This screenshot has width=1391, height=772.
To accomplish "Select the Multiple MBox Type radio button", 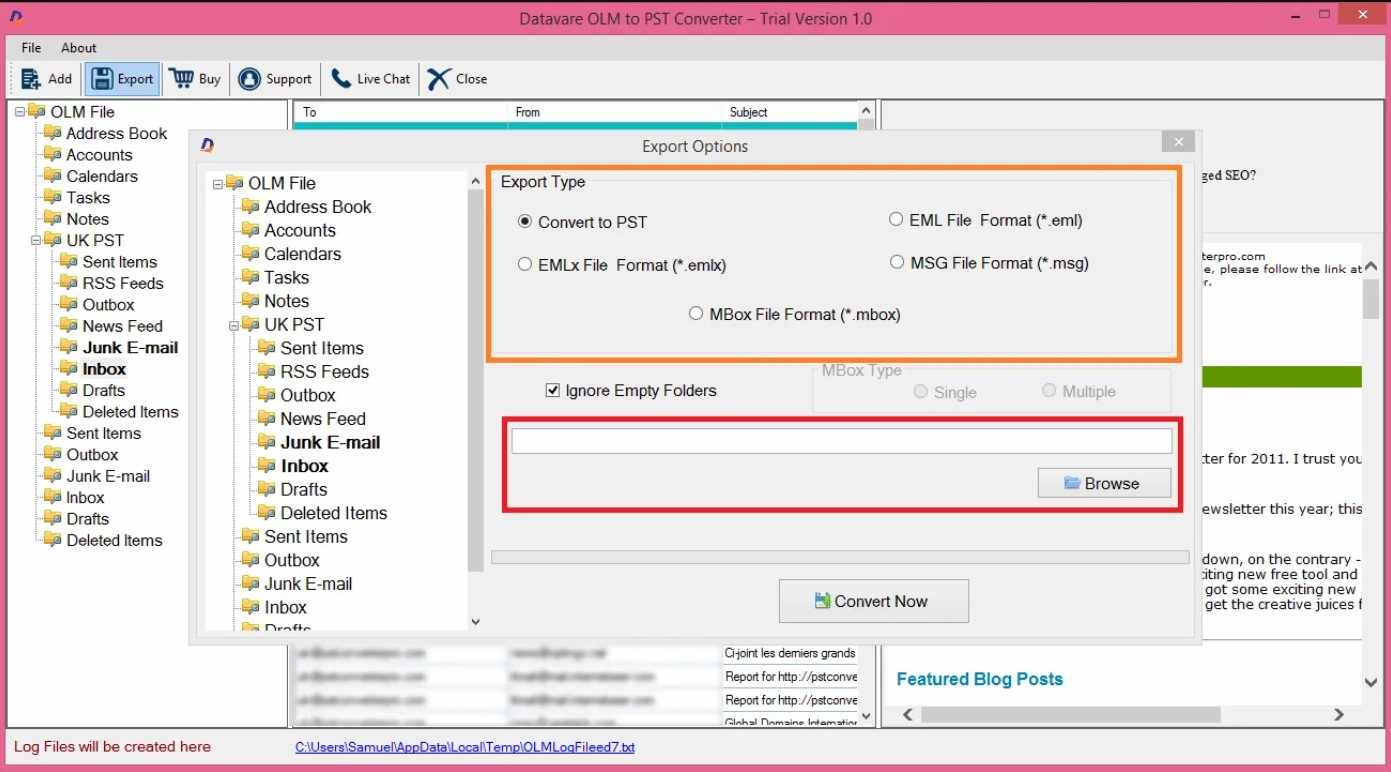I will (1048, 390).
